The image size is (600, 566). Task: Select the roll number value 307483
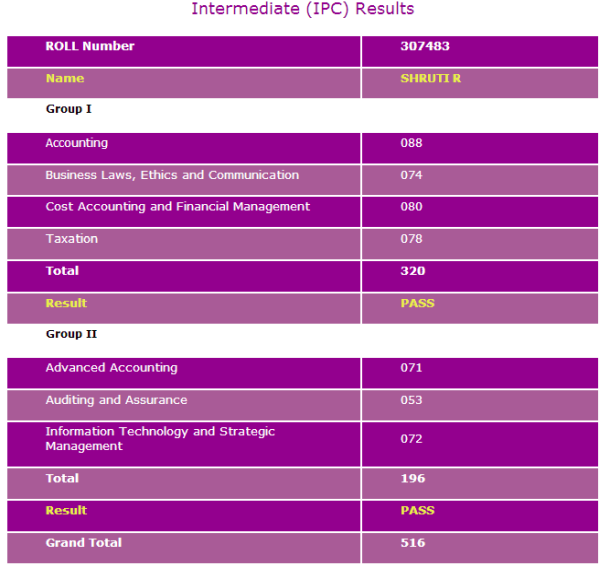click(x=418, y=47)
